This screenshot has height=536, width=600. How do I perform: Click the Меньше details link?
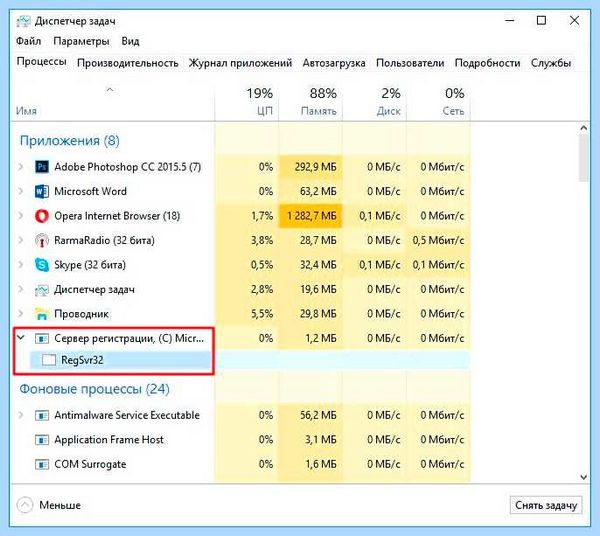pyautogui.click(x=60, y=505)
